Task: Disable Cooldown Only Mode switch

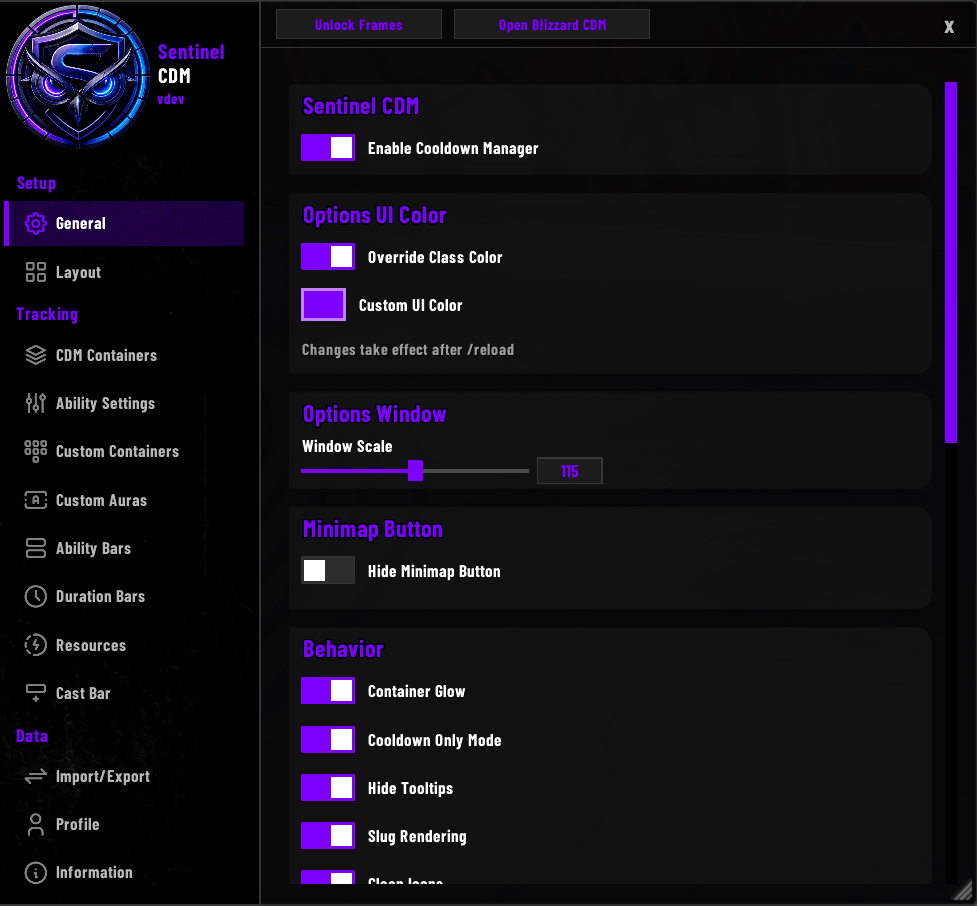Action: pos(328,740)
